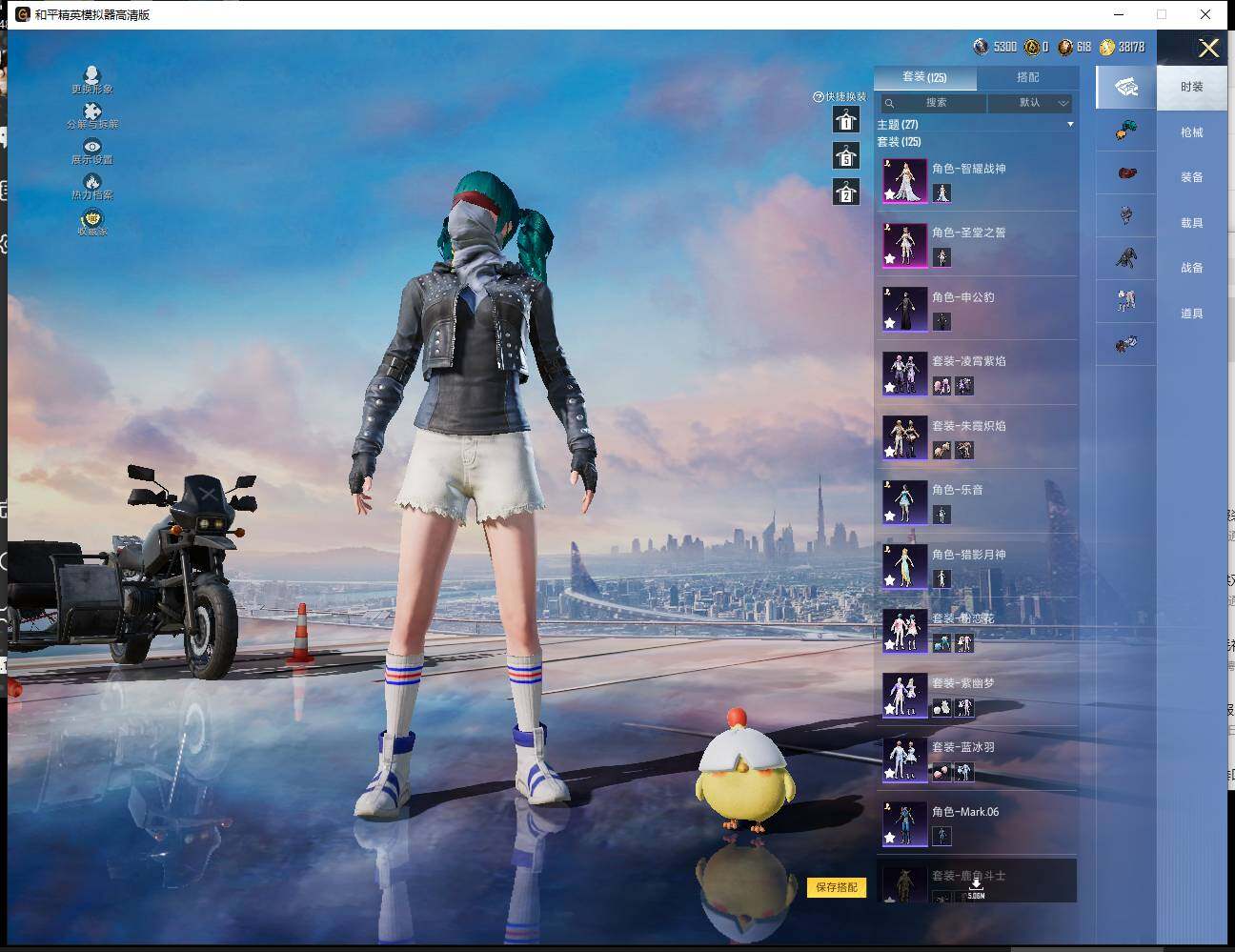1235x952 pixels.
Task: Select the dark jacket category icon
Action: [x=1126, y=257]
